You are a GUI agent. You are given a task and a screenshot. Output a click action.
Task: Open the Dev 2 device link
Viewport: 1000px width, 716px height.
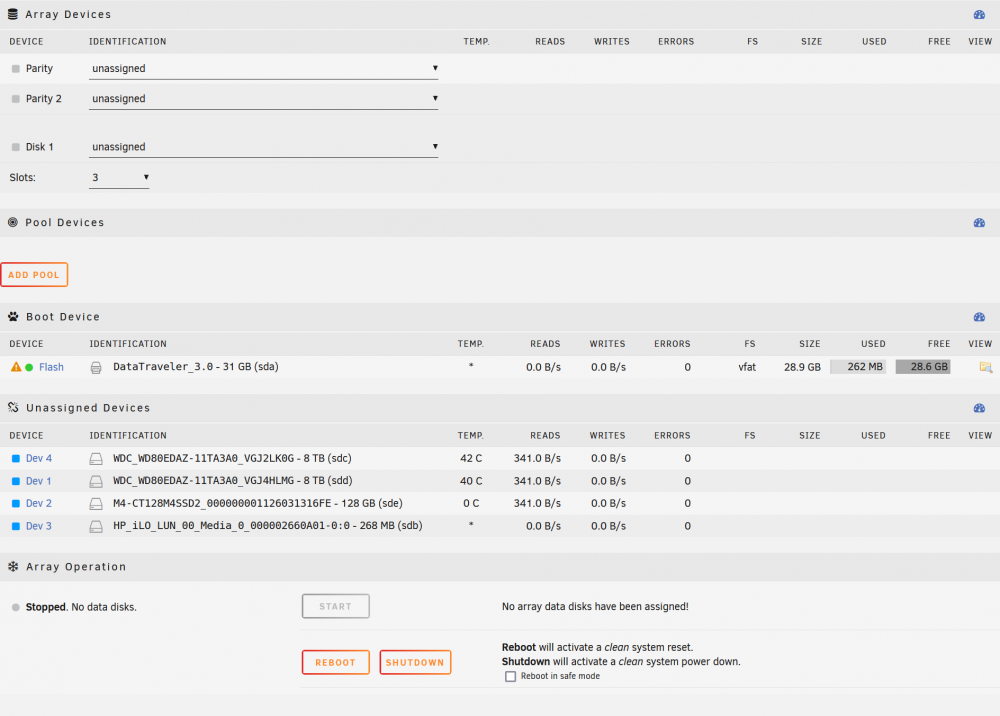(39, 504)
